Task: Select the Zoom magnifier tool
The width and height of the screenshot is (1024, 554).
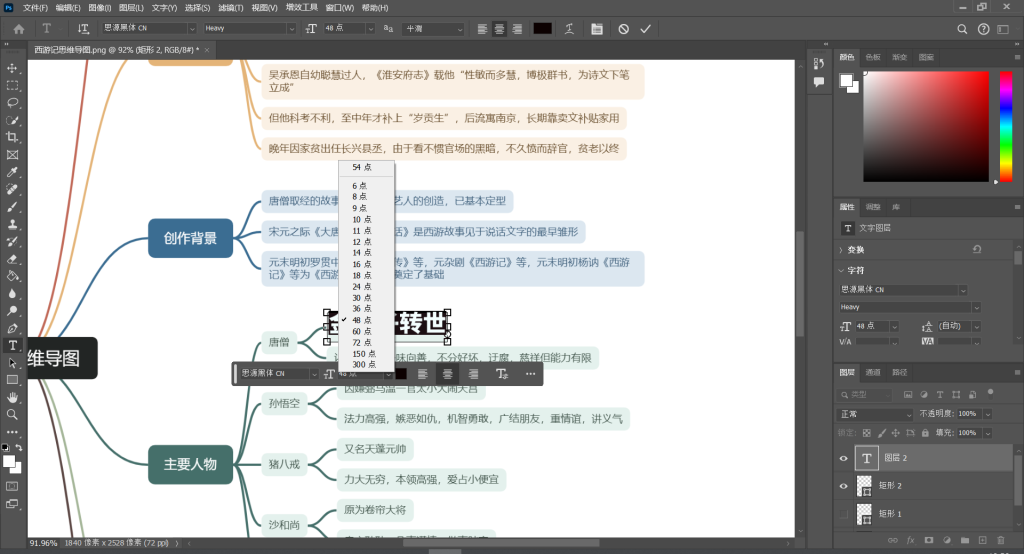Action: pos(12,414)
